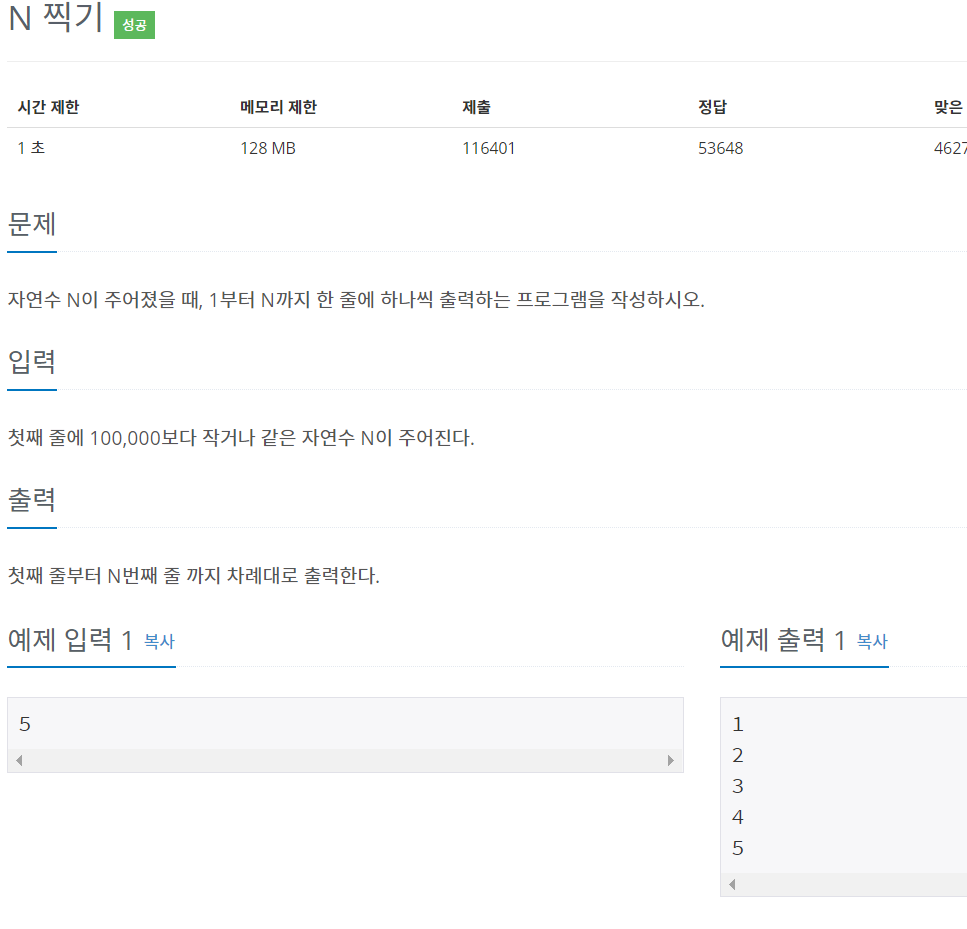This screenshot has height=929, width=967.
Task: Select the 제출 column header
Action: 476,107
